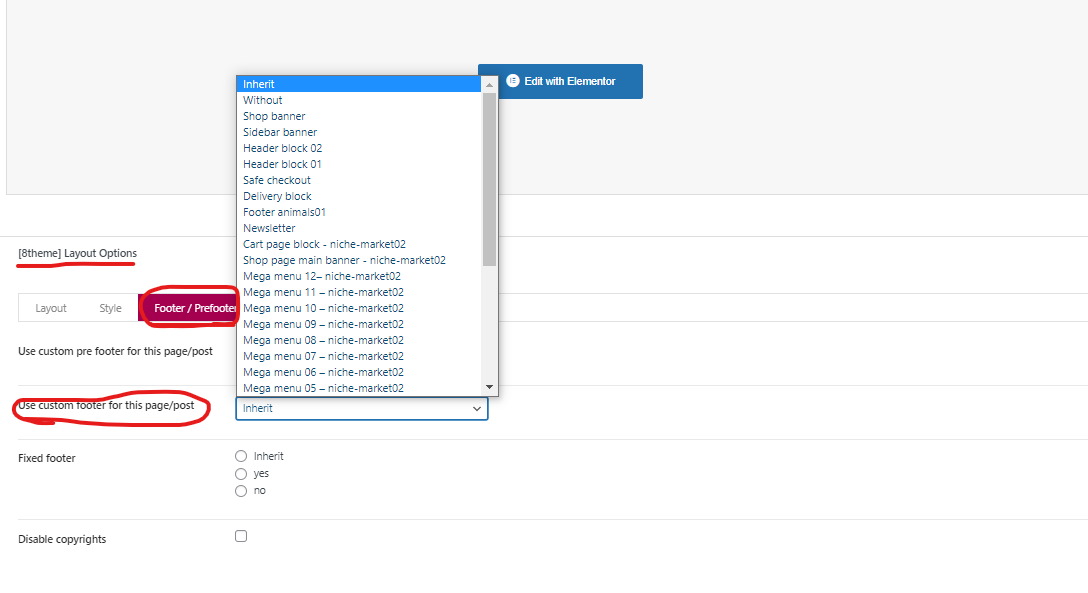Select Shop page main banner - niche-market02
Screen dimensions: 1088x593
tap(359, 260)
